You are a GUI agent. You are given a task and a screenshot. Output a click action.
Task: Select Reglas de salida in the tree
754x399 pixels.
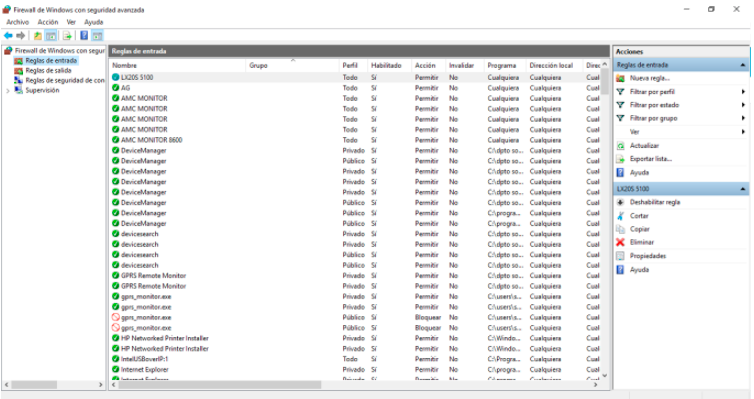pyautogui.click(x=48, y=71)
